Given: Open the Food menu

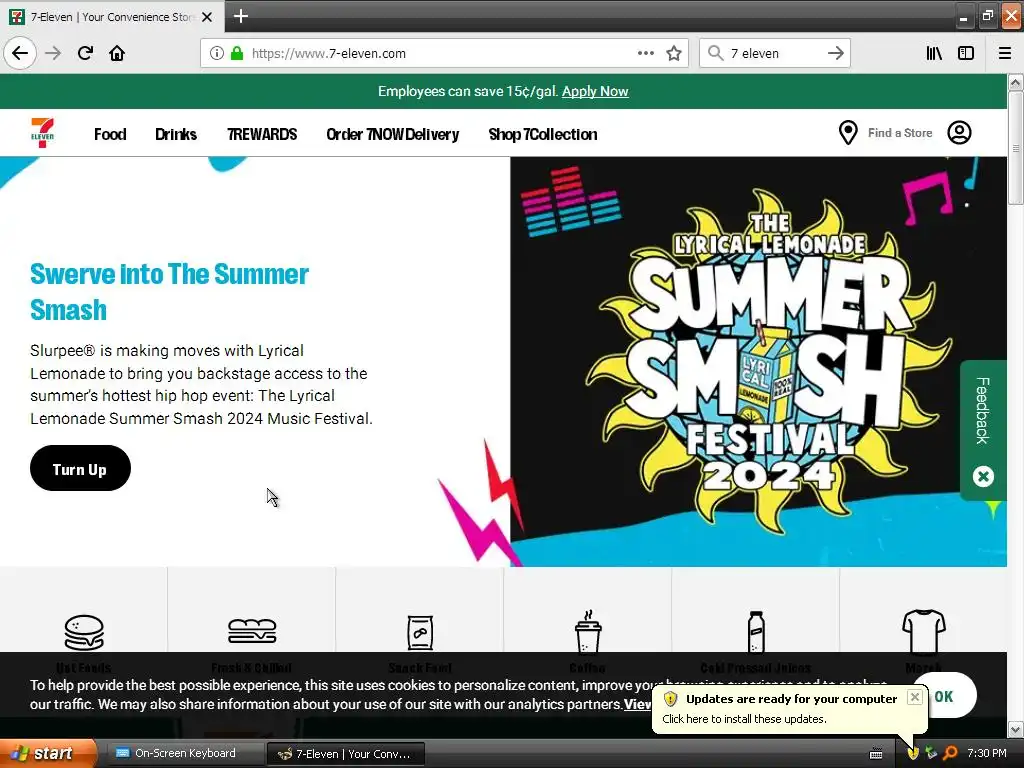Looking at the screenshot, I should click(x=110, y=134).
